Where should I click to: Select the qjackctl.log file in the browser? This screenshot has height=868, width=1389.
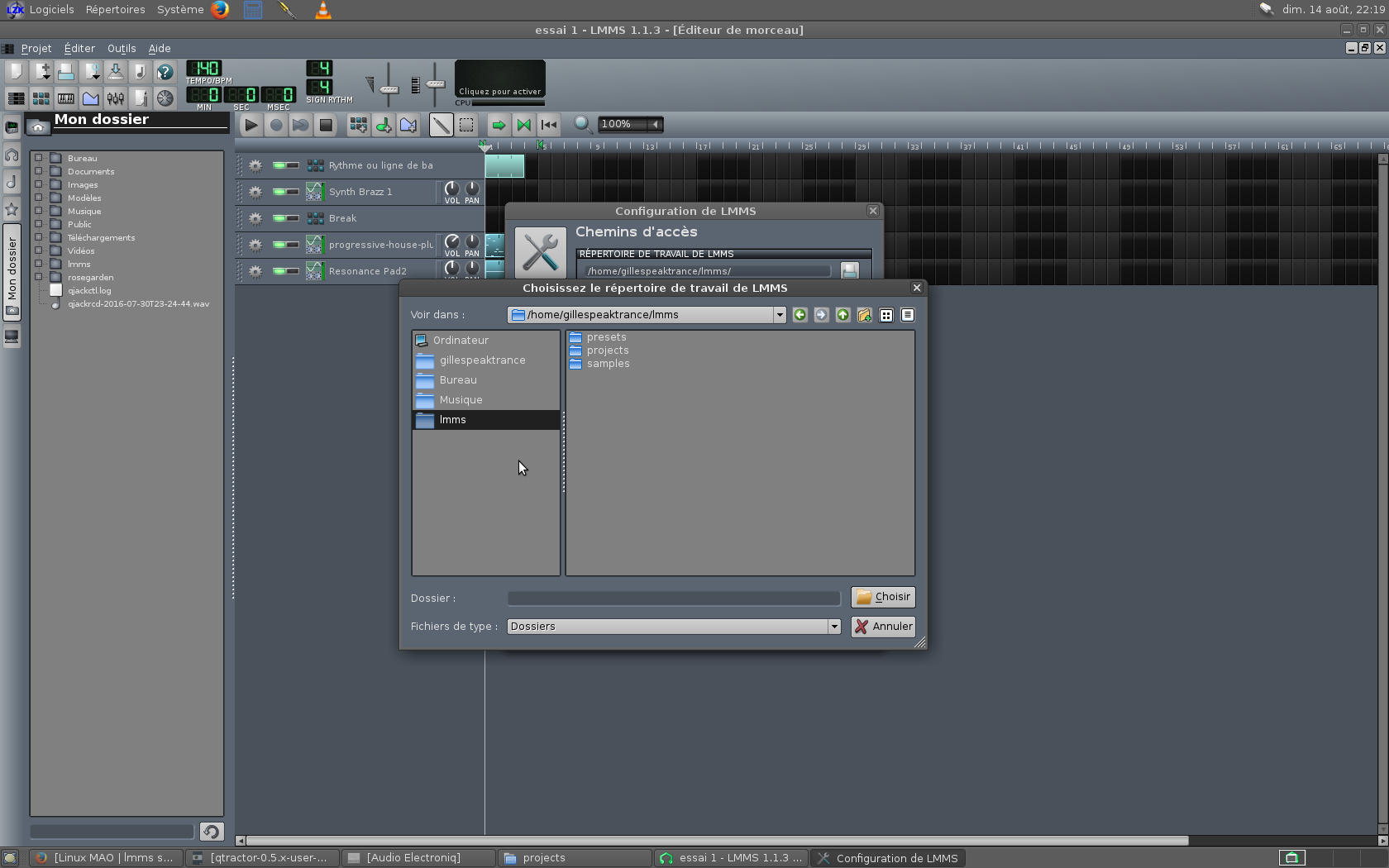pyautogui.click(x=89, y=291)
